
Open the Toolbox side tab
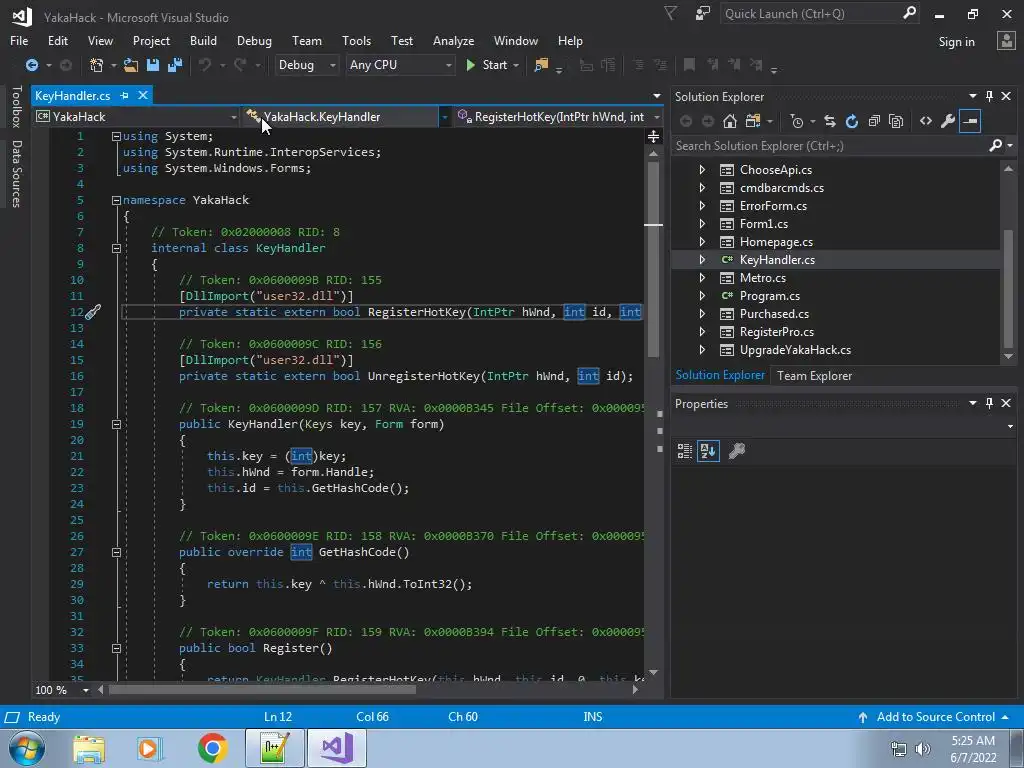pos(16,106)
